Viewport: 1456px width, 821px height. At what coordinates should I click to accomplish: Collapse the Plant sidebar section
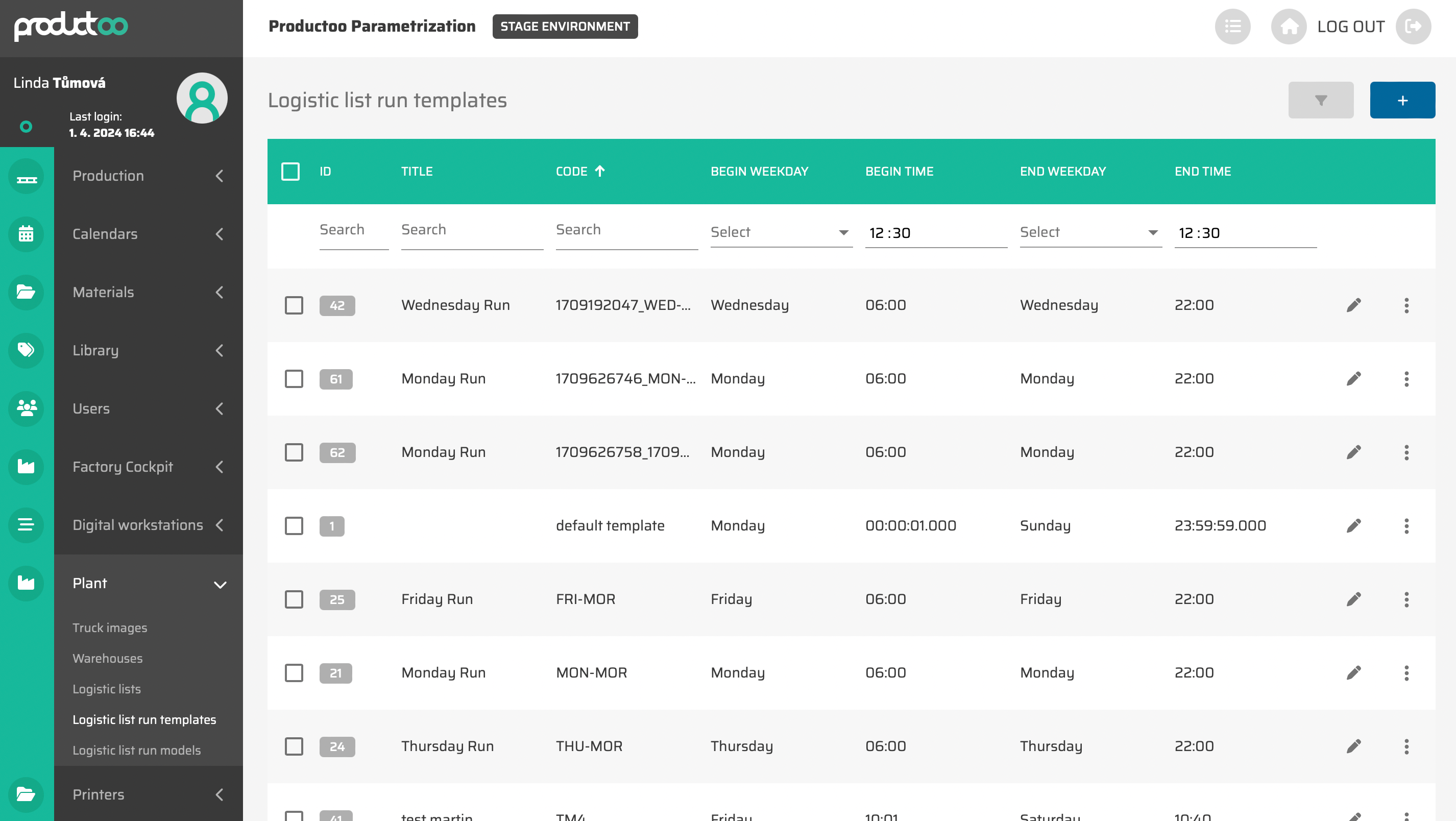click(220, 584)
